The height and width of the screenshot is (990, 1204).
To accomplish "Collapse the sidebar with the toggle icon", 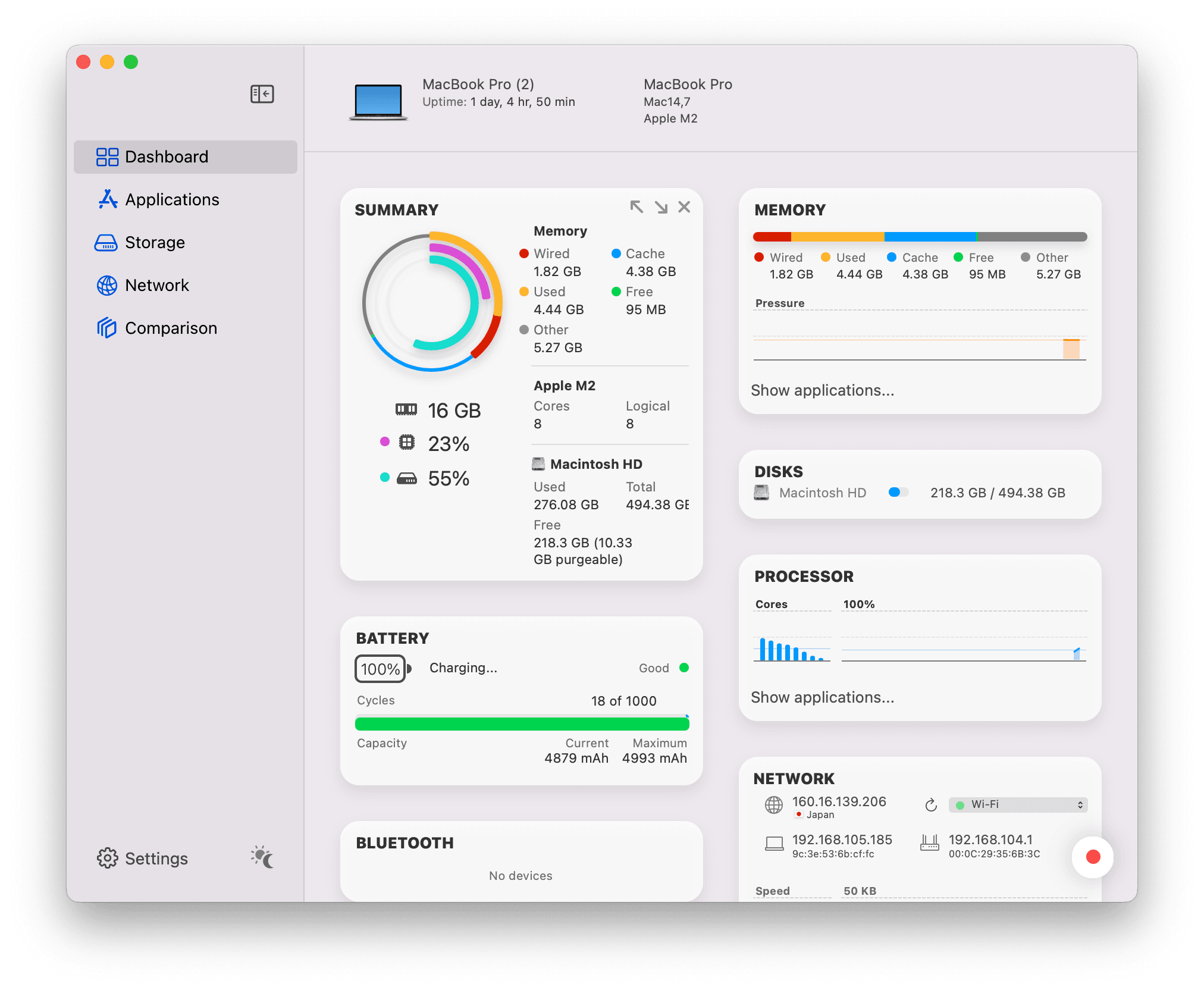I will click(x=262, y=94).
